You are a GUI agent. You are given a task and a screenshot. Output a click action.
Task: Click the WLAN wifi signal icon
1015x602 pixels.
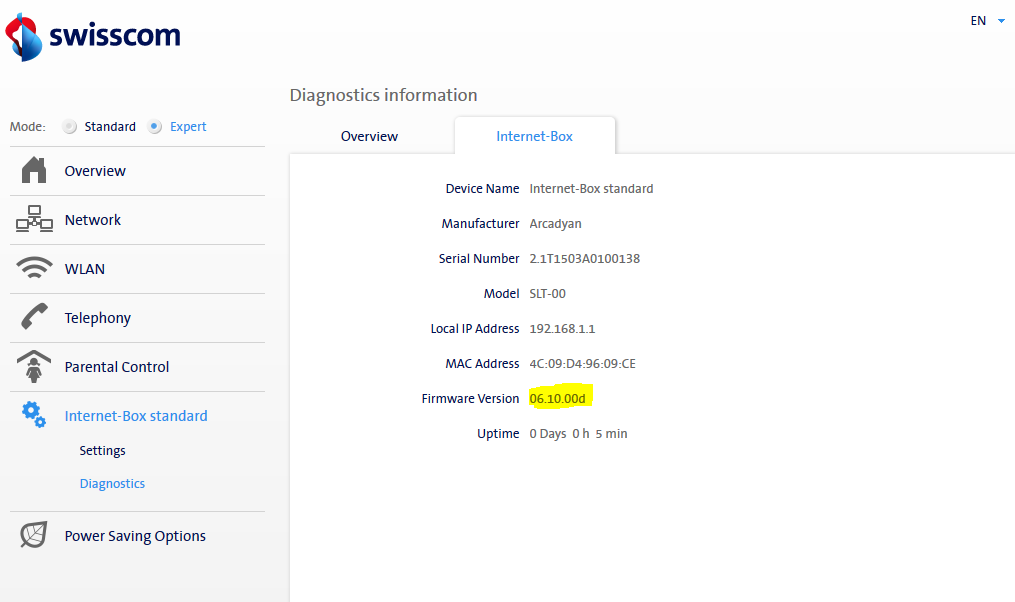click(x=34, y=269)
